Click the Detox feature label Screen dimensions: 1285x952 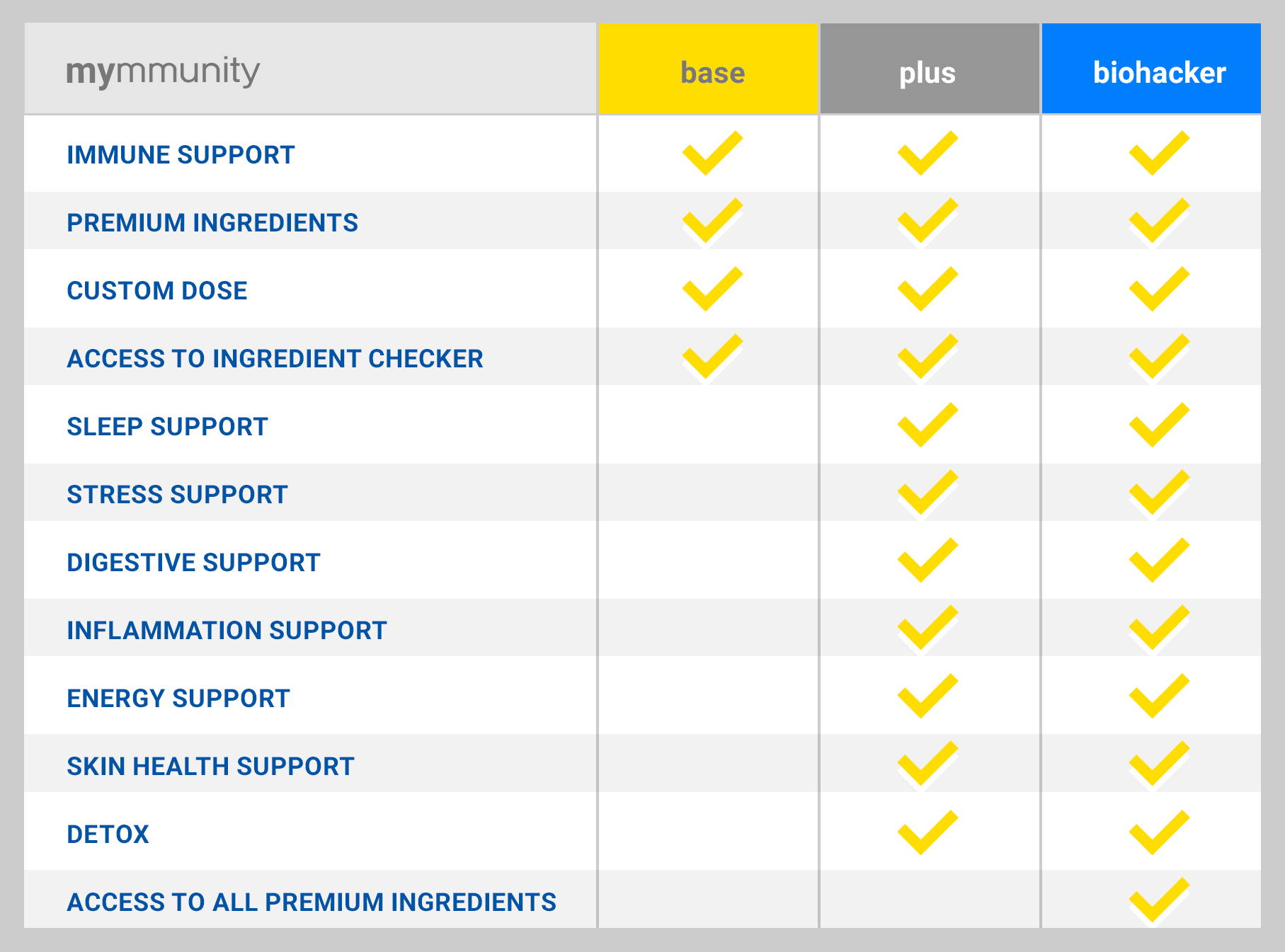coord(108,835)
